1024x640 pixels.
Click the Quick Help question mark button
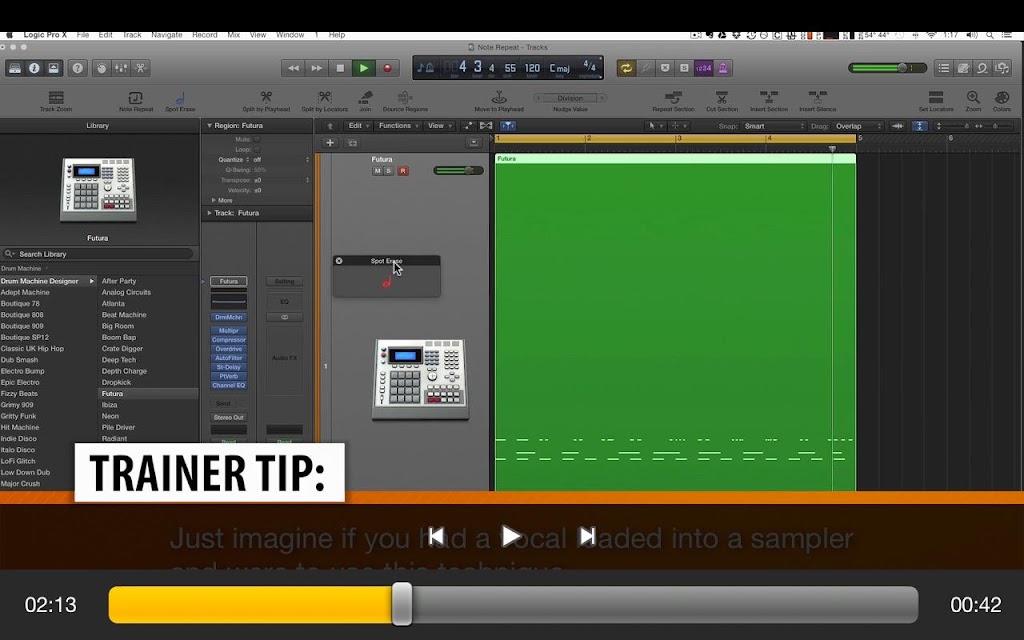click(x=78, y=68)
